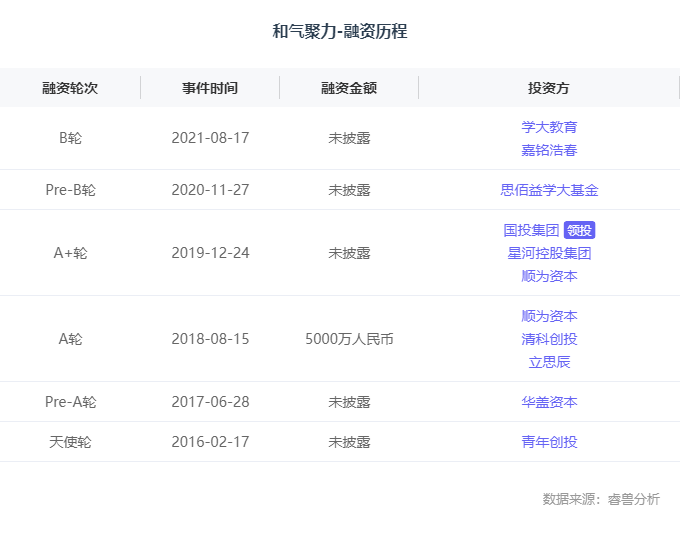Click 未披露 in the 天使轮 row
Image resolution: width=680 pixels, height=535 pixels.
(x=349, y=442)
